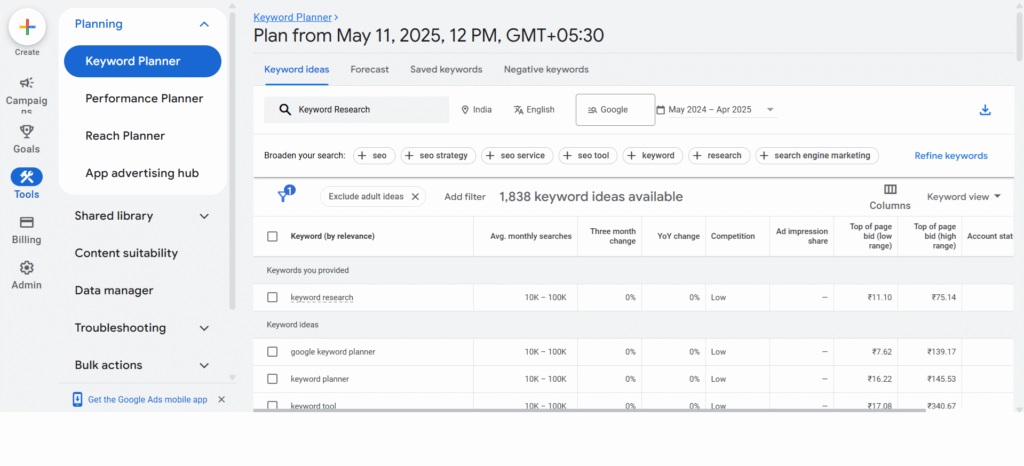Click the Keyword Research search field
This screenshot has height=466, width=1024.
pyautogui.click(x=356, y=110)
